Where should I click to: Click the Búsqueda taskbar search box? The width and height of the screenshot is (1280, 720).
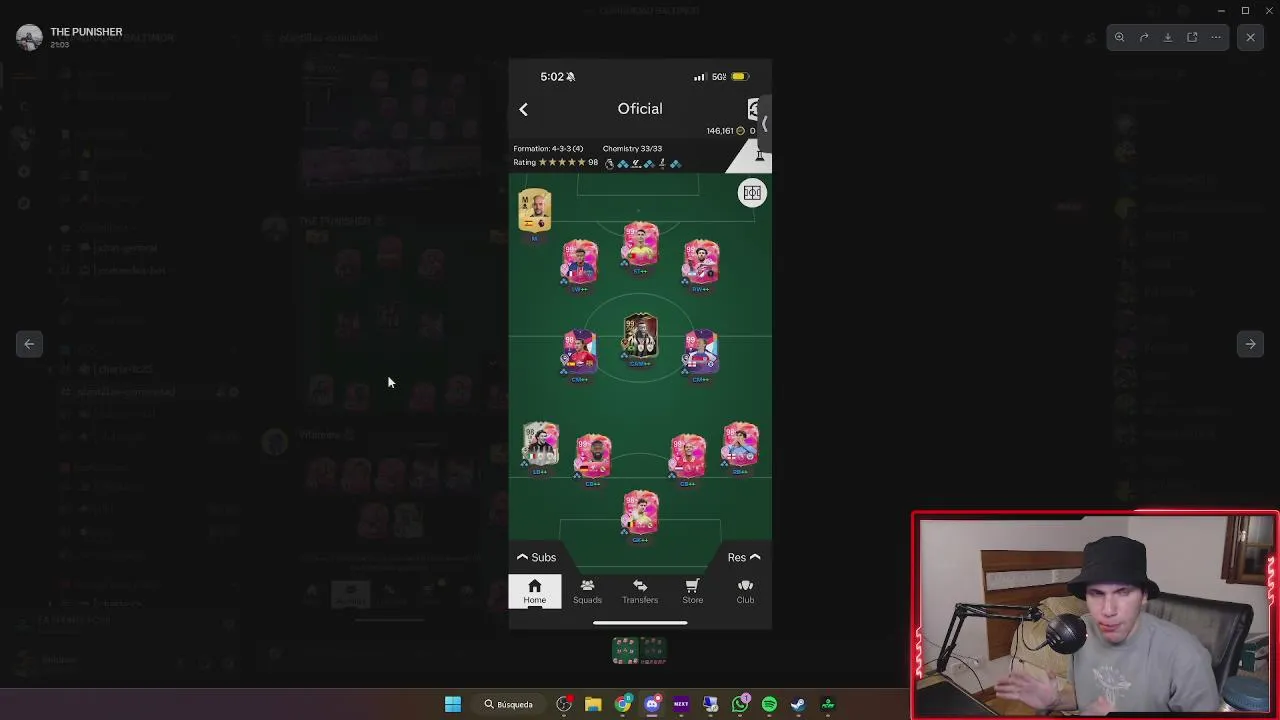[x=507, y=704]
